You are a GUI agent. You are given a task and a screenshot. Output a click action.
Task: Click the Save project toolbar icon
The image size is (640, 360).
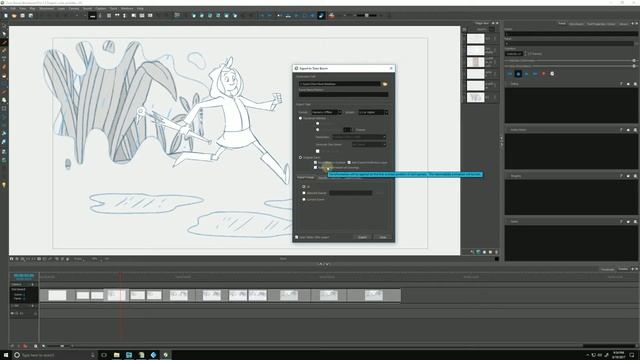(x=22, y=16)
